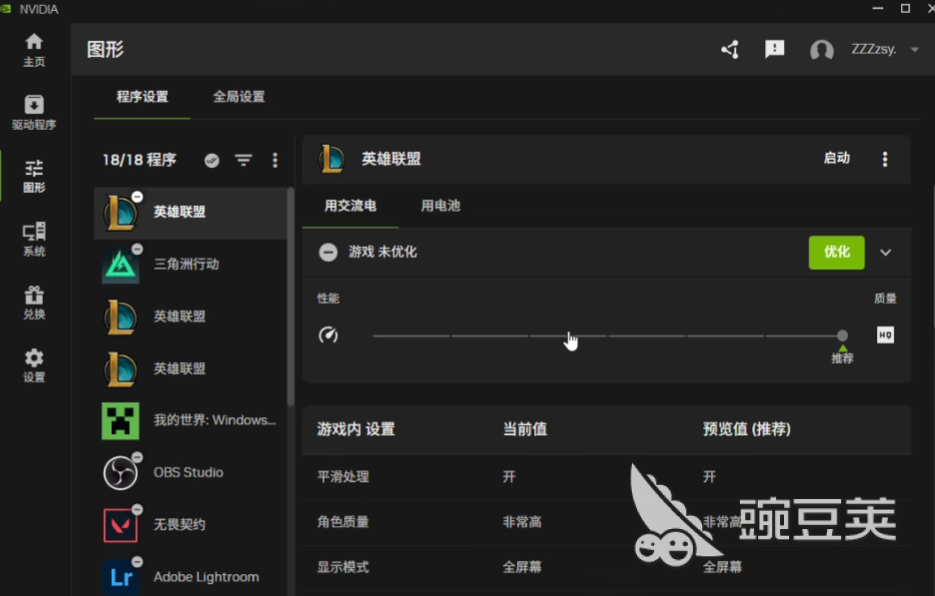935x596 pixels.
Task: Click the 英雄联盟 header game icon
Action: tap(332, 159)
